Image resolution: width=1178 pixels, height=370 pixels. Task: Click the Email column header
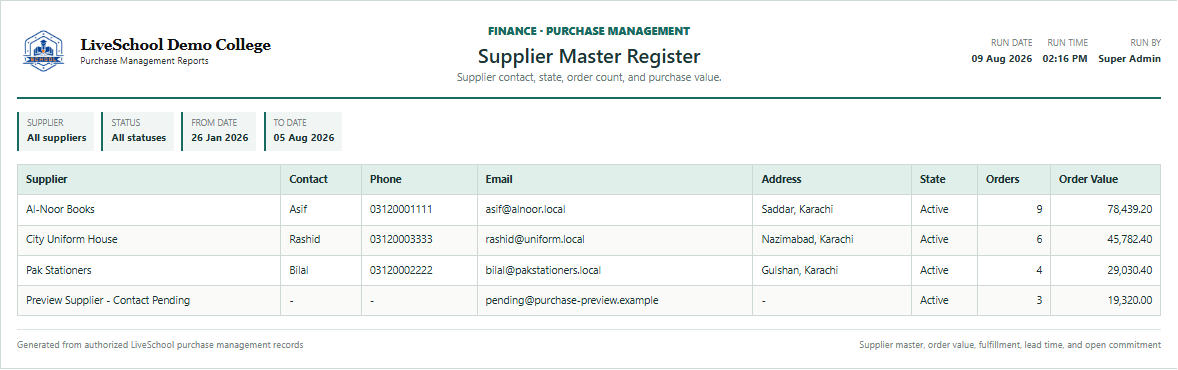[x=615, y=180]
